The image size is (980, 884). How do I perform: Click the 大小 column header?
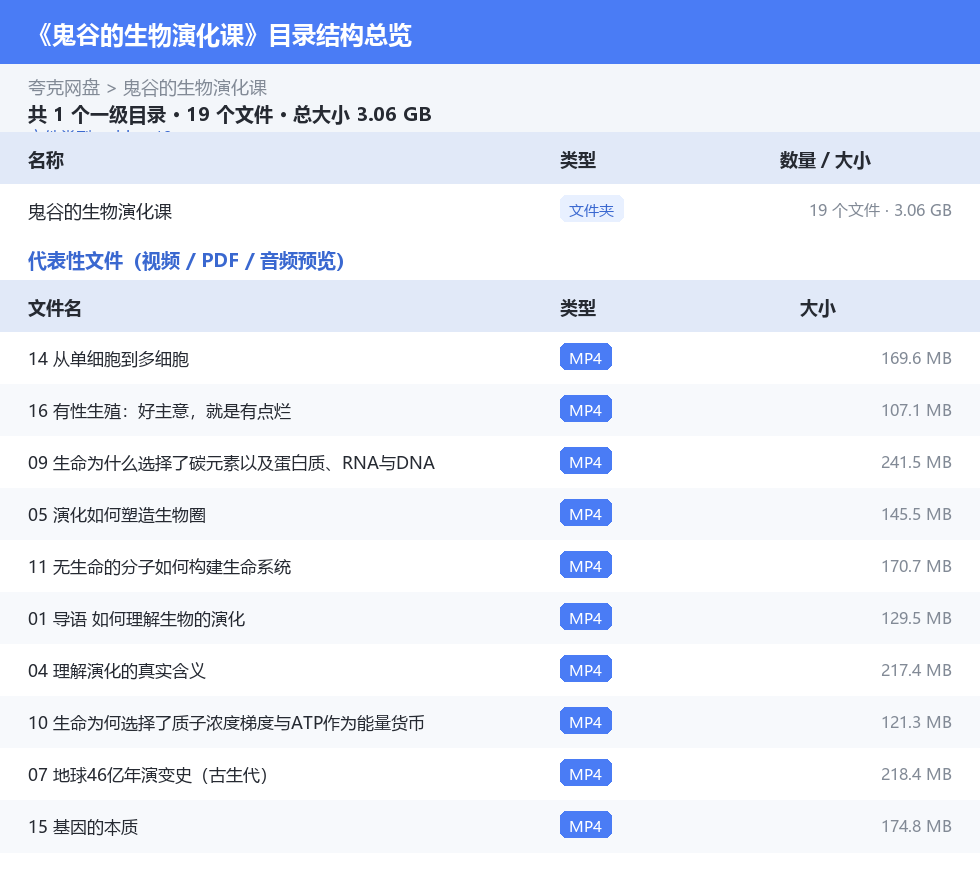click(x=818, y=308)
